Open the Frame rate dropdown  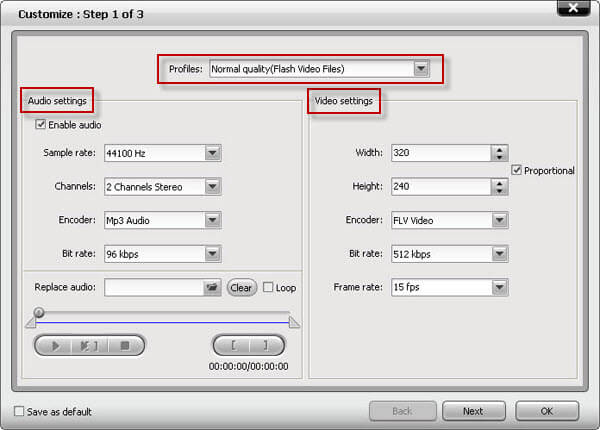(x=500, y=287)
